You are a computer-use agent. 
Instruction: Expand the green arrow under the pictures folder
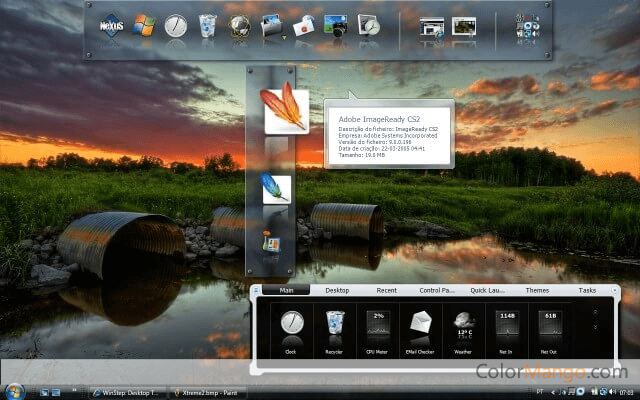point(284,38)
